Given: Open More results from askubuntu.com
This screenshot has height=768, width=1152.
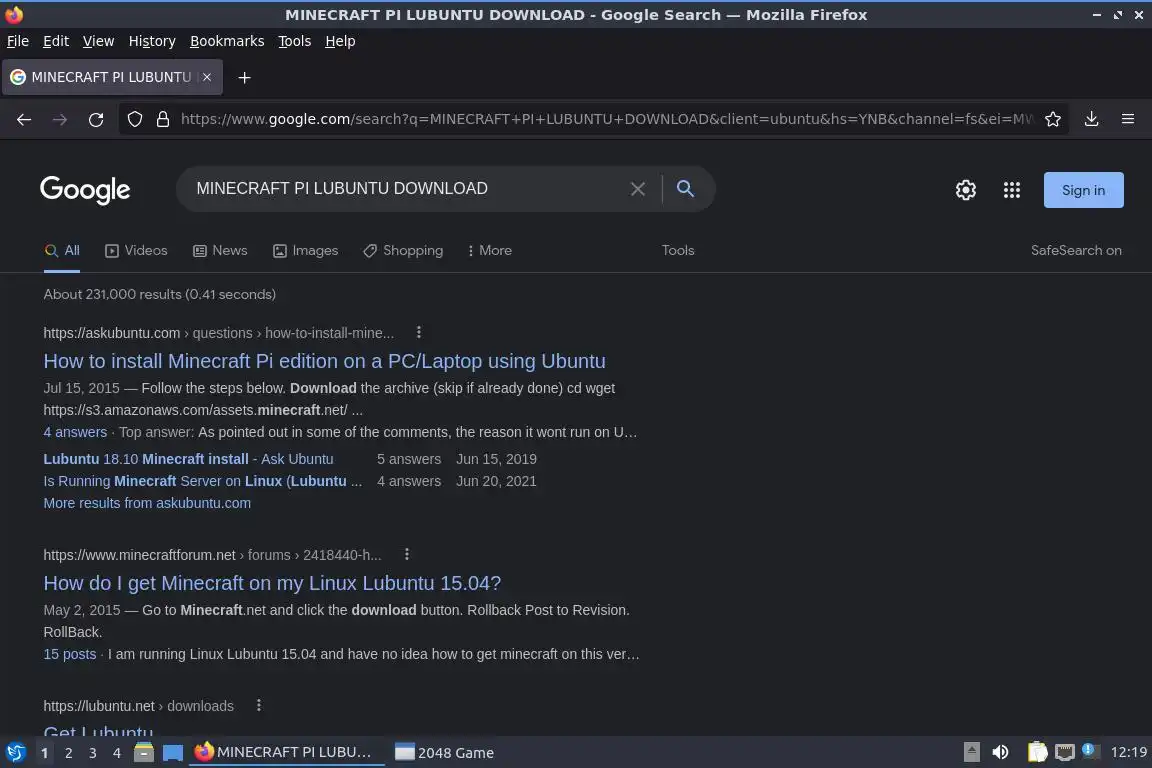Looking at the screenshot, I should tap(147, 503).
